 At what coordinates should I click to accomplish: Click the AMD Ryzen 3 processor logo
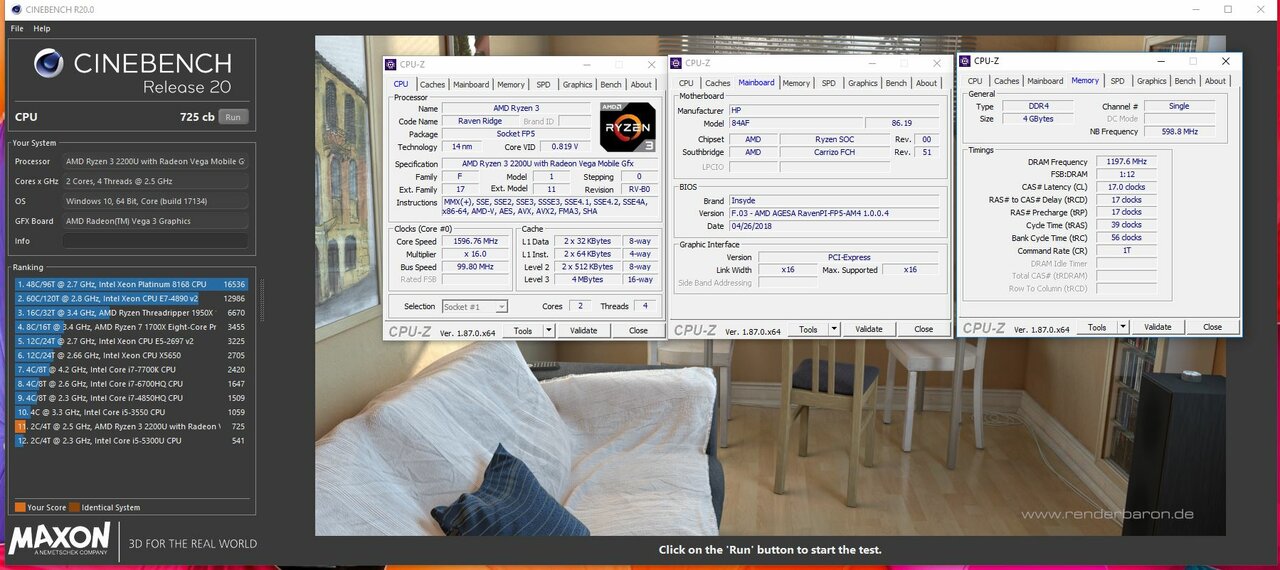click(x=627, y=127)
